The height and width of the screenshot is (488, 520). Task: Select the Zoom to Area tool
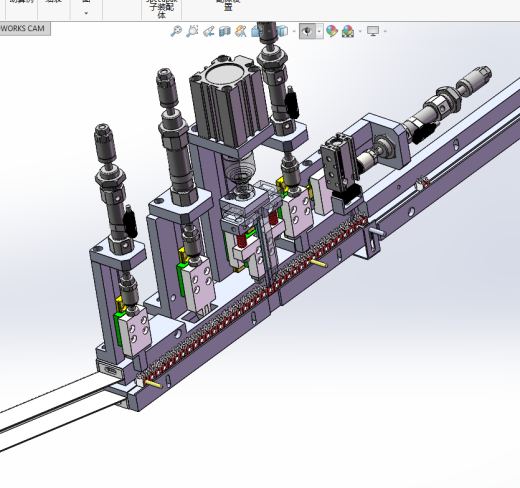tap(192, 31)
